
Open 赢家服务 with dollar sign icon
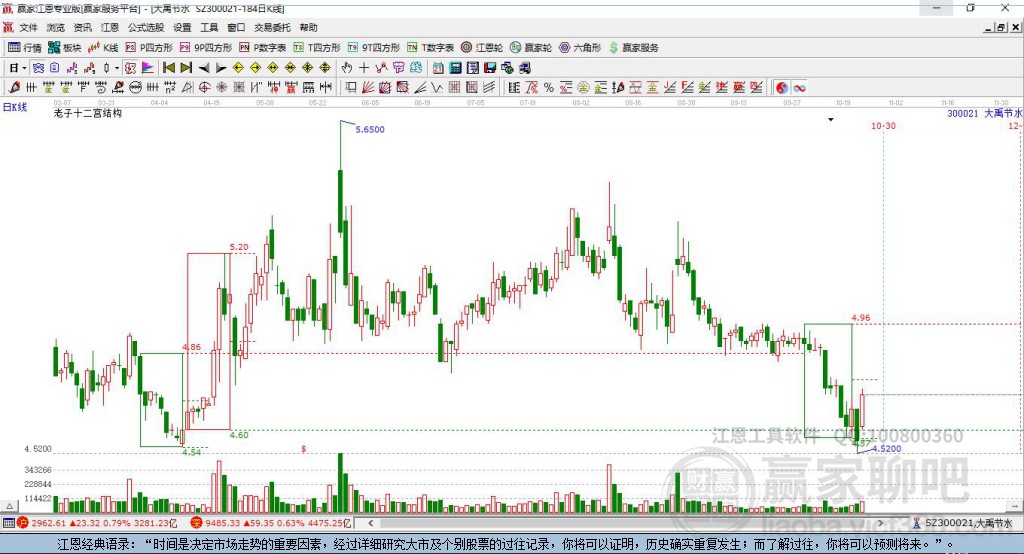[x=633, y=48]
